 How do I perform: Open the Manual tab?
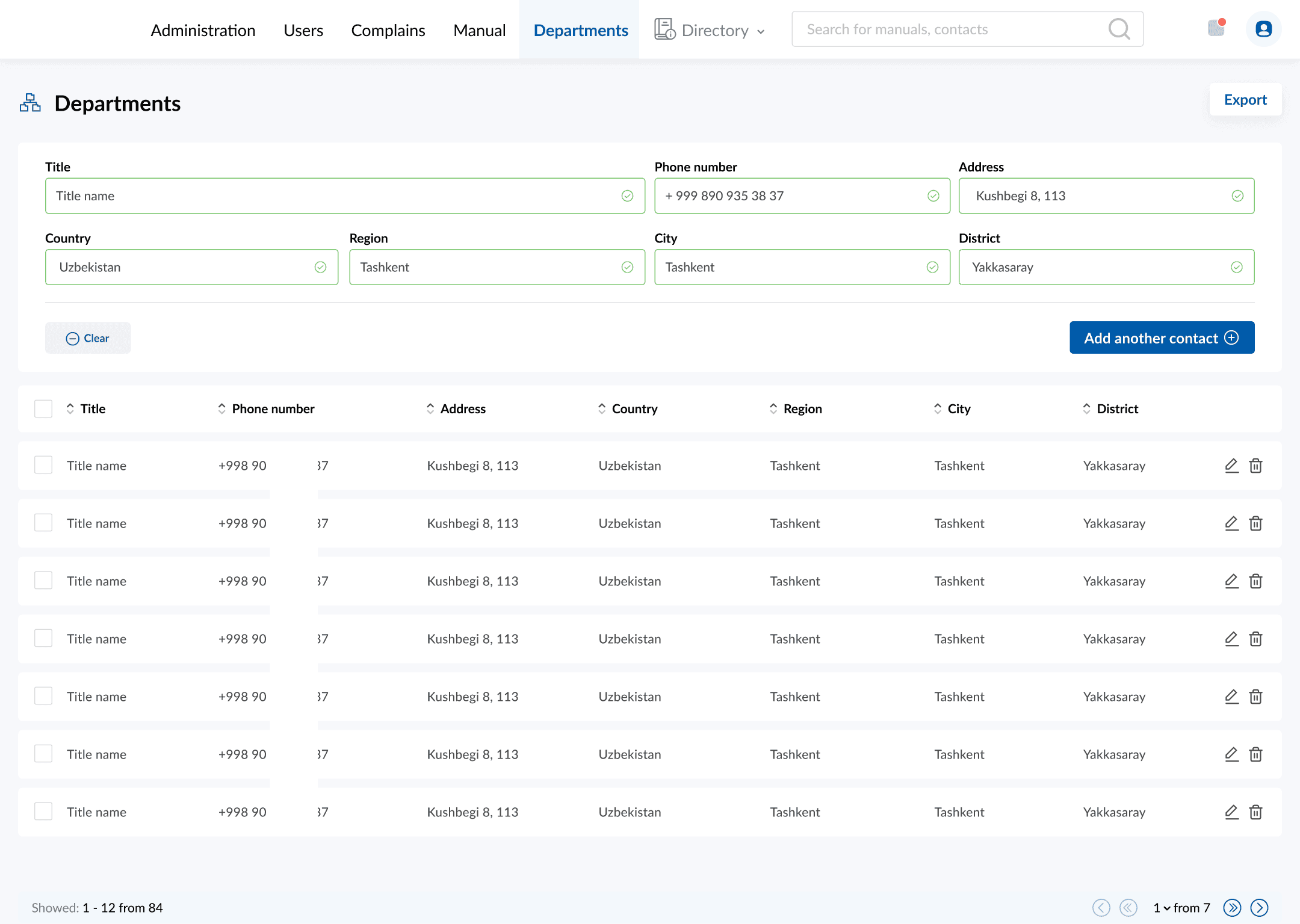point(480,30)
